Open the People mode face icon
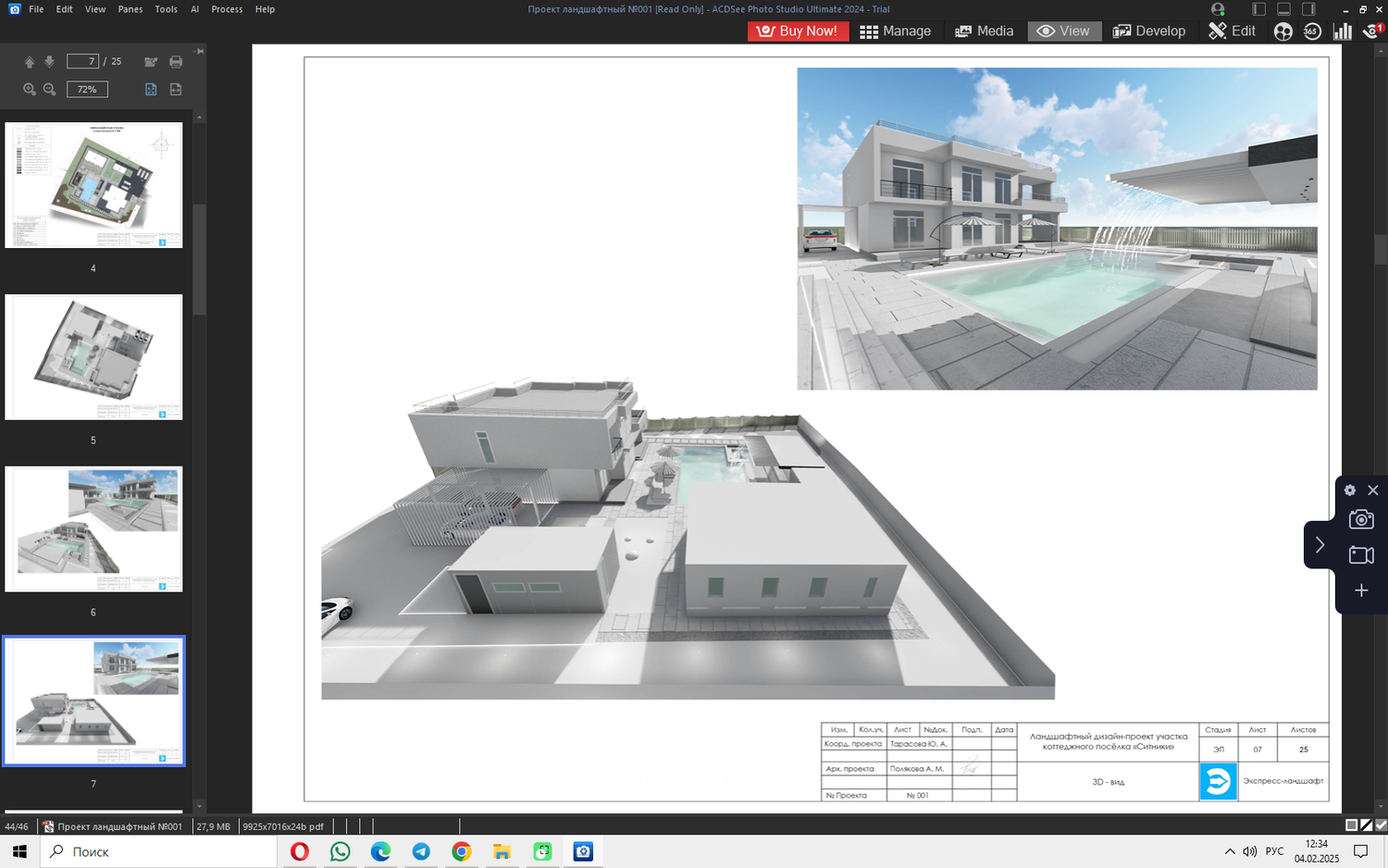The width and height of the screenshot is (1388, 868). click(x=1283, y=31)
